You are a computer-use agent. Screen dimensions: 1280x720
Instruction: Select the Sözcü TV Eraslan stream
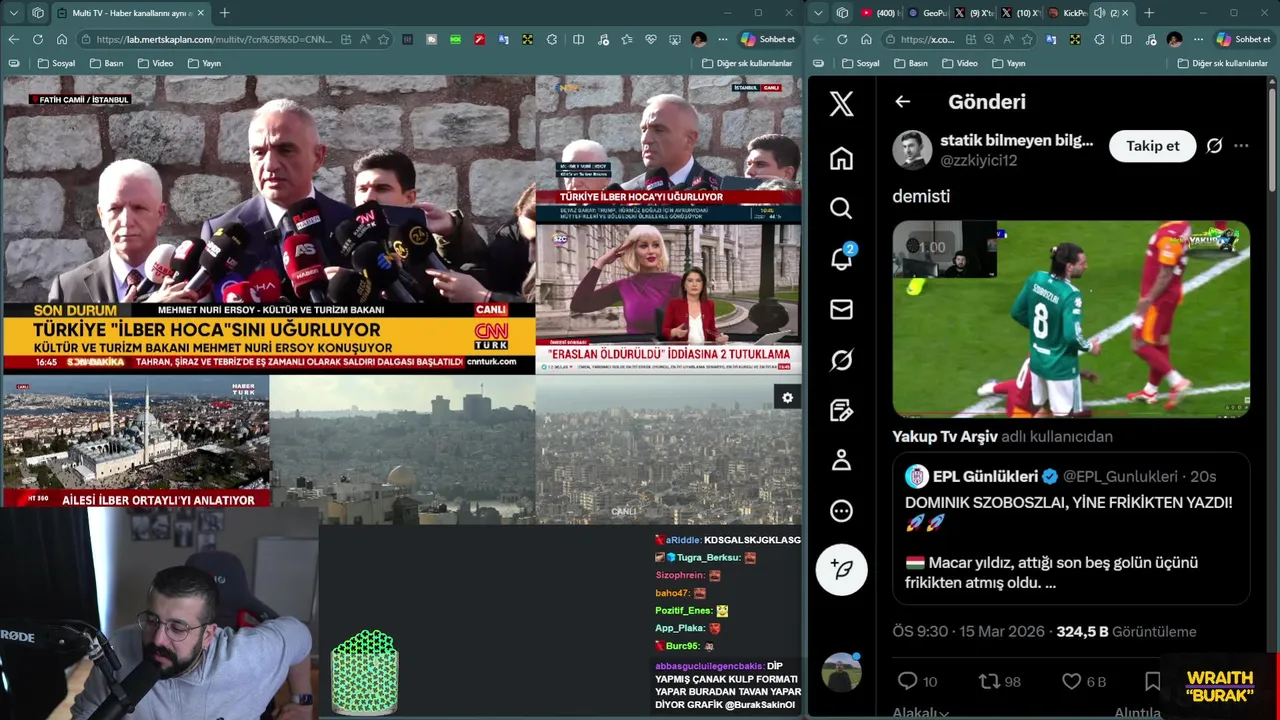(668, 298)
